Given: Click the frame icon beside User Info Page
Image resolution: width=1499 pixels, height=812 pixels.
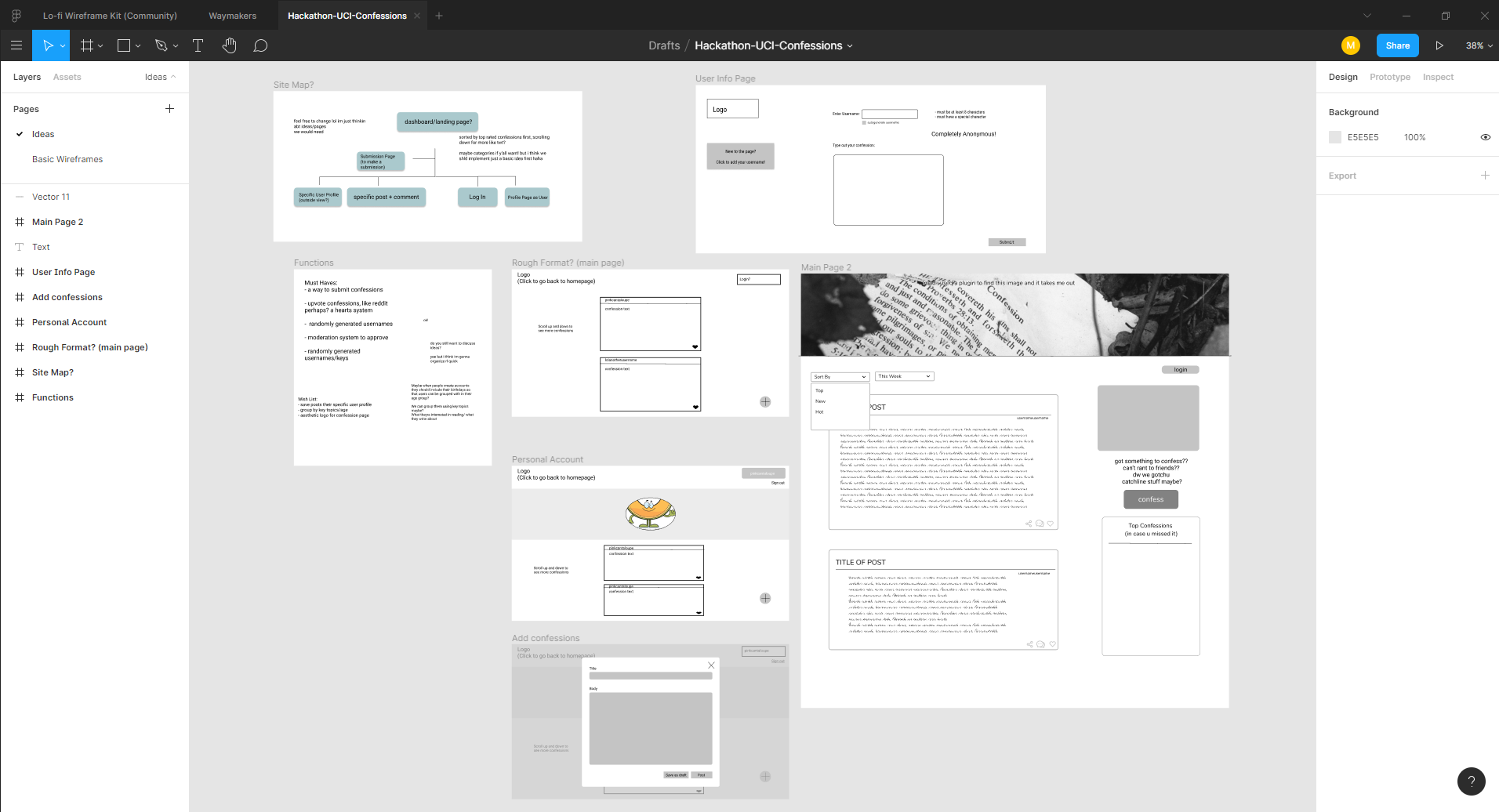Looking at the screenshot, I should coord(20,272).
